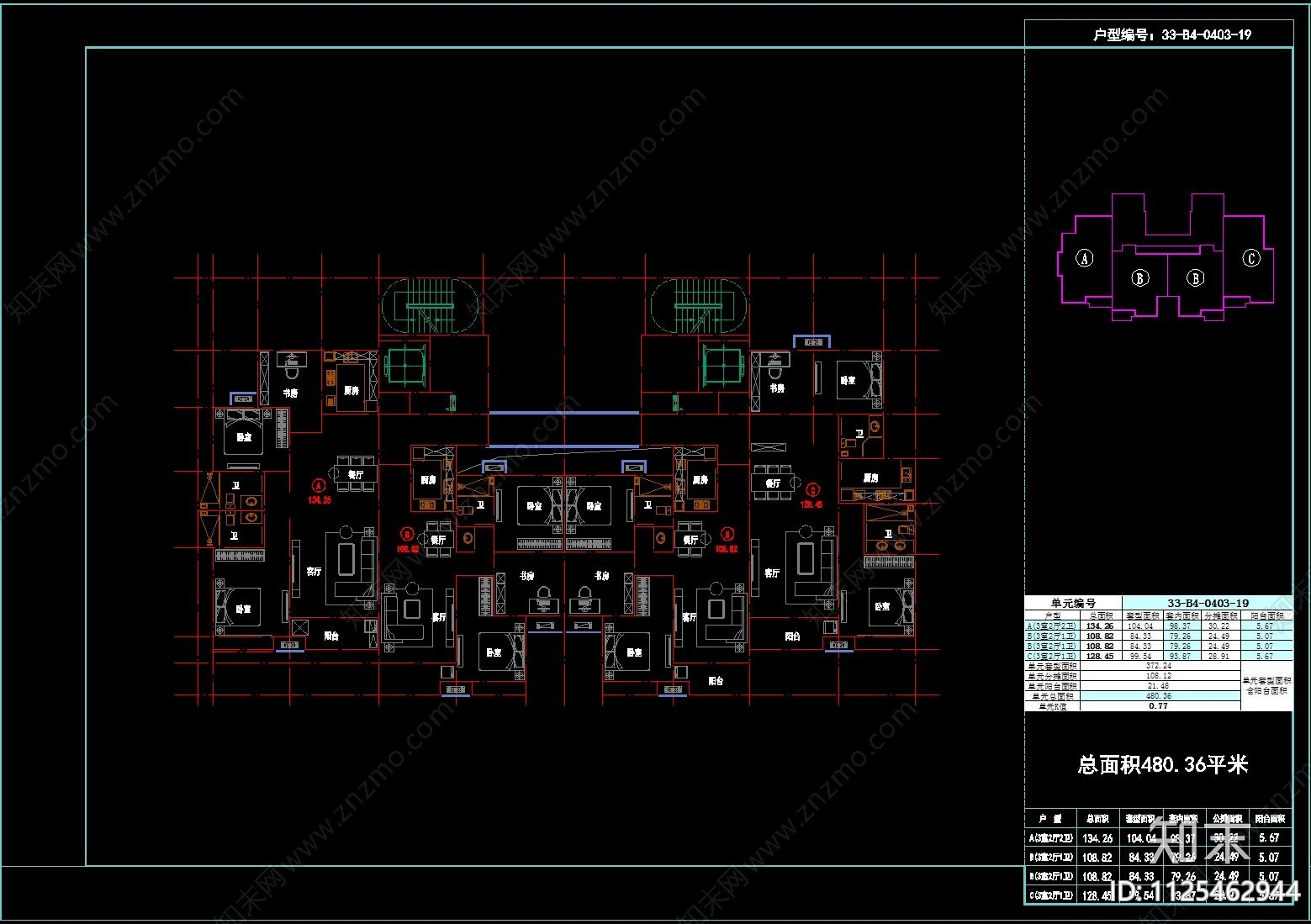Screen dimensions: 1311x924
Task: Select the 单元阳台面积 row label
Action: point(1052,685)
